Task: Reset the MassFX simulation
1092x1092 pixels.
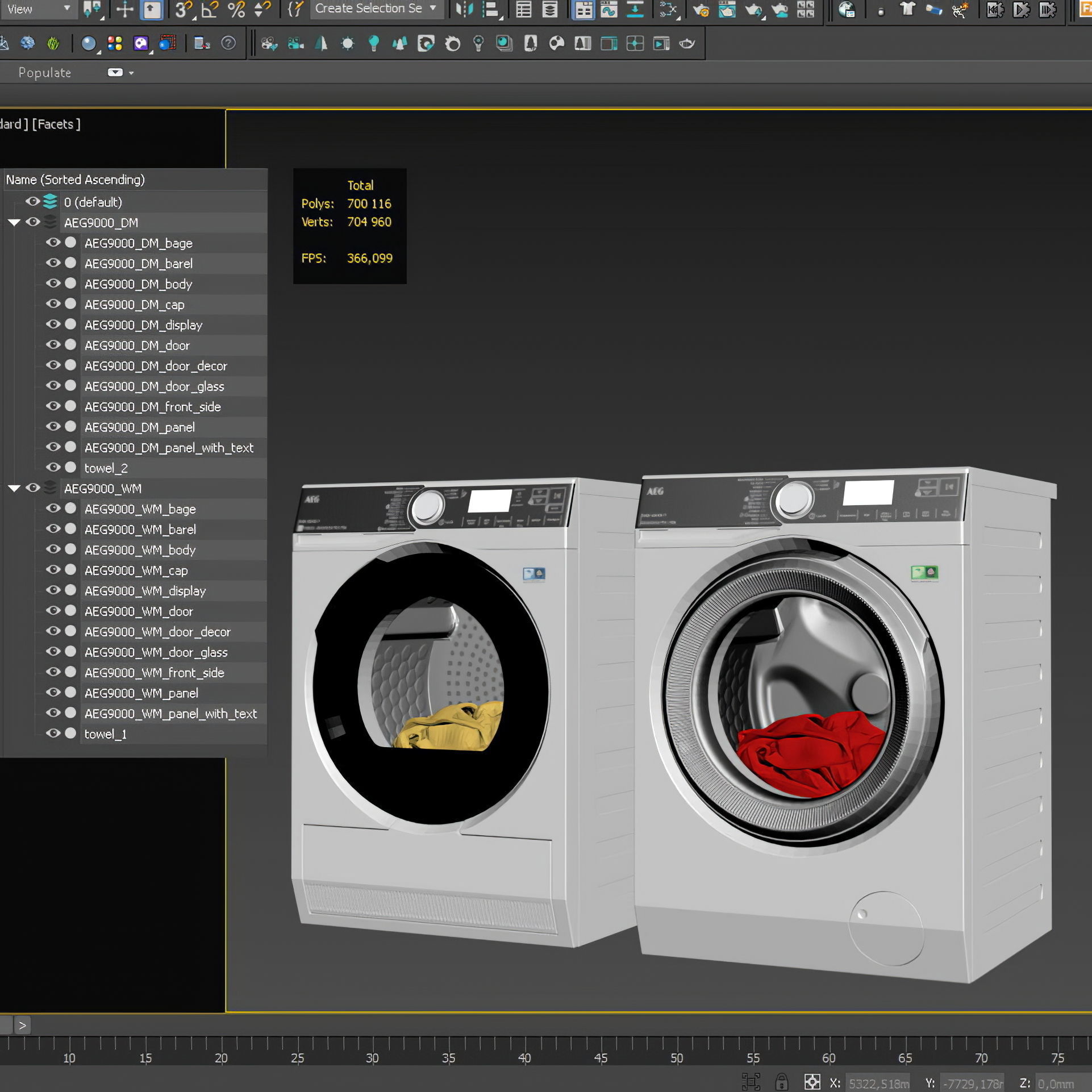Action: (995, 9)
